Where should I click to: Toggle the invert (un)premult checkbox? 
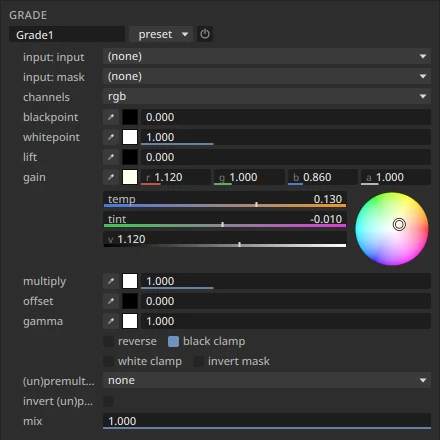tap(108, 401)
